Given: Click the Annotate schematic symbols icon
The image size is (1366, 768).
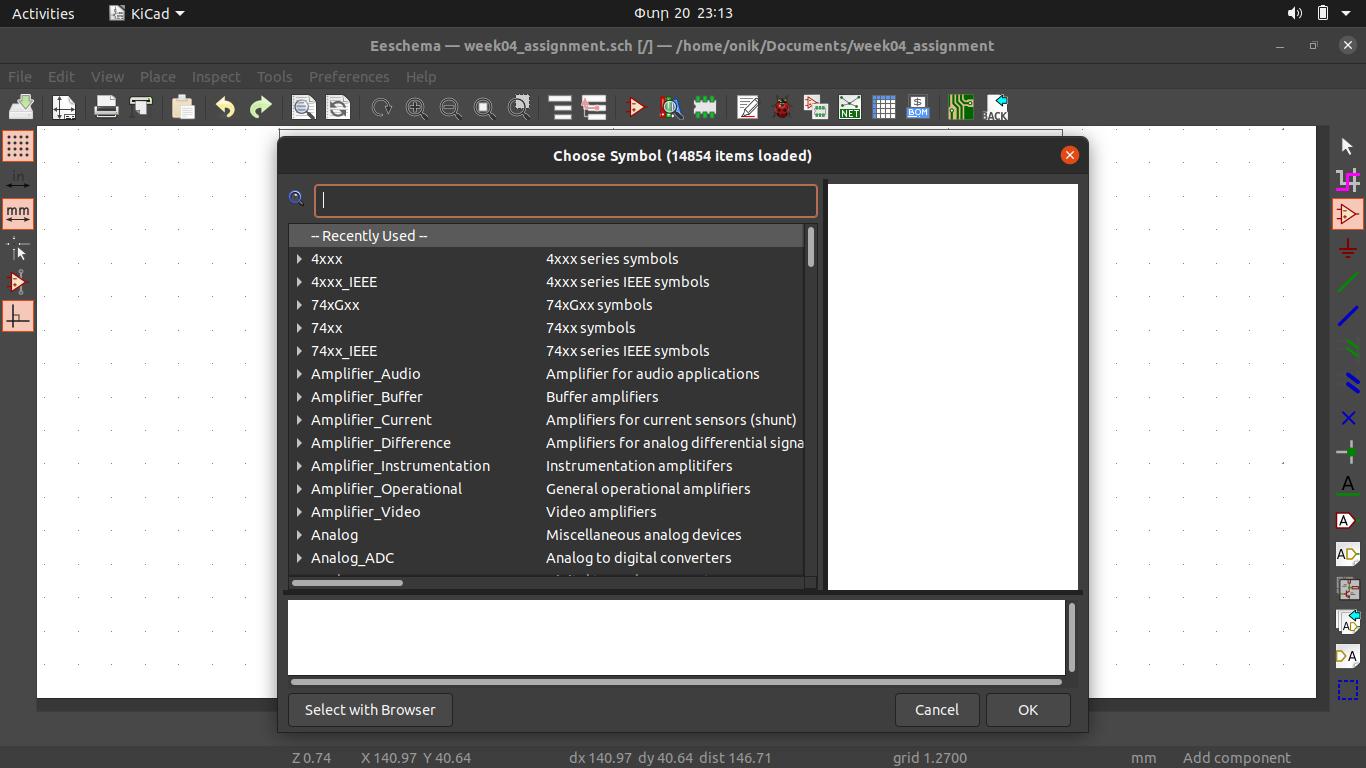Looking at the screenshot, I should point(748,107).
